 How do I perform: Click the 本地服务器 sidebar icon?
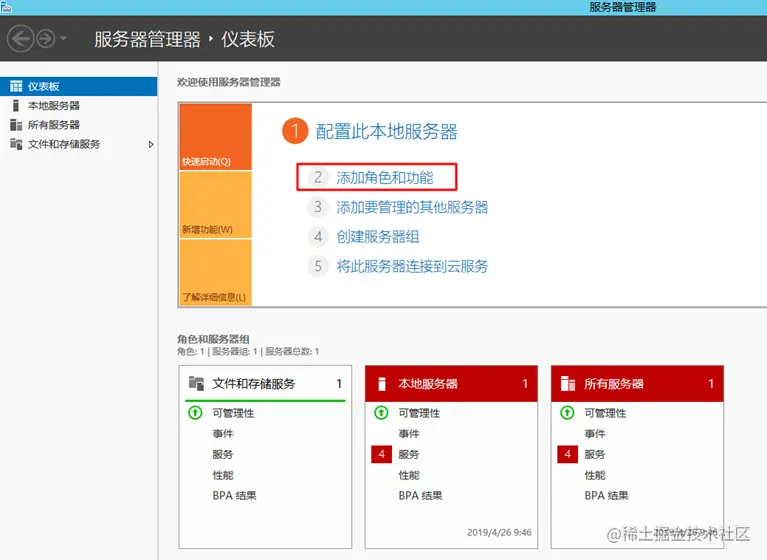coord(16,106)
